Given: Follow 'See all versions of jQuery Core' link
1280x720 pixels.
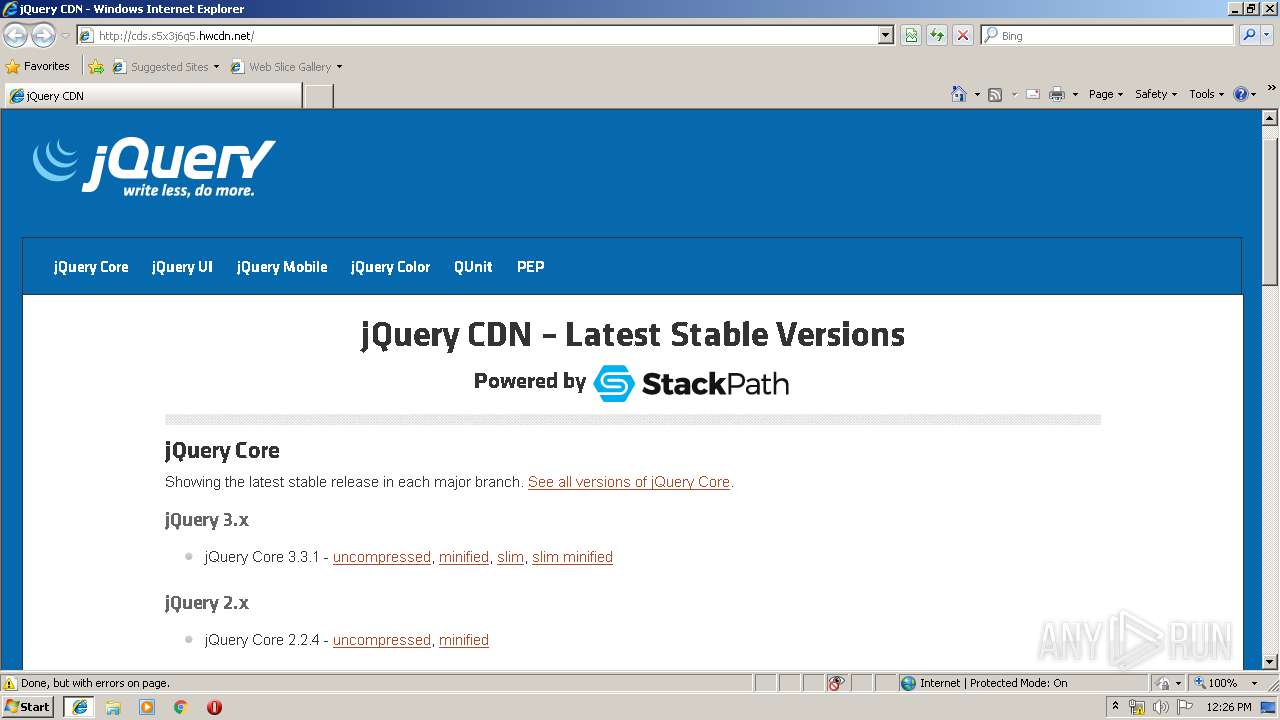Looking at the screenshot, I should (629, 482).
